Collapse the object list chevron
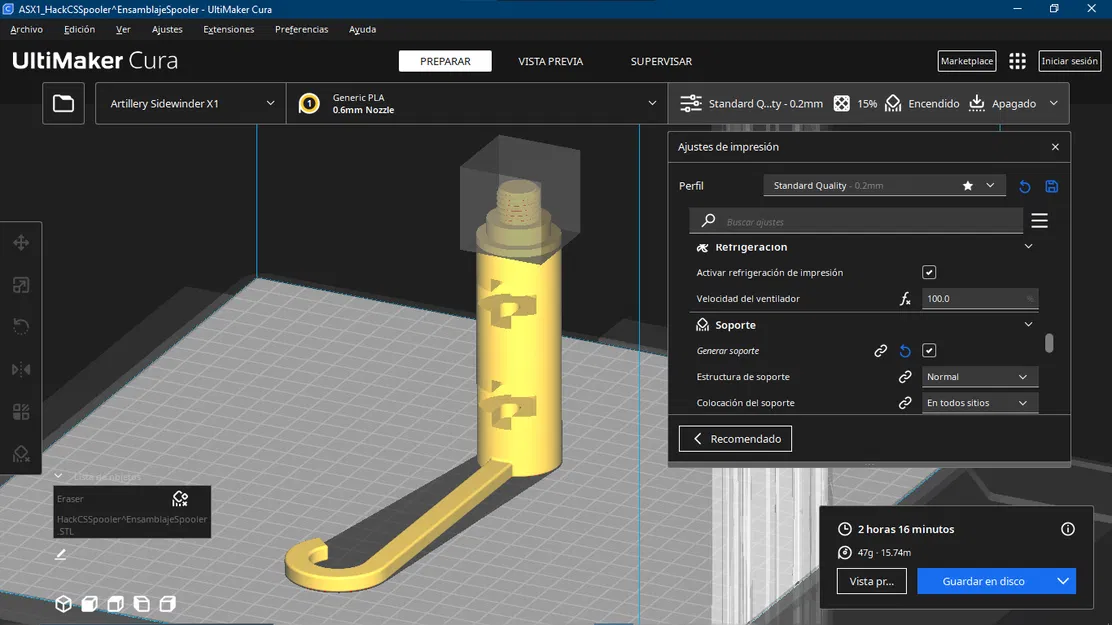 click(58, 476)
